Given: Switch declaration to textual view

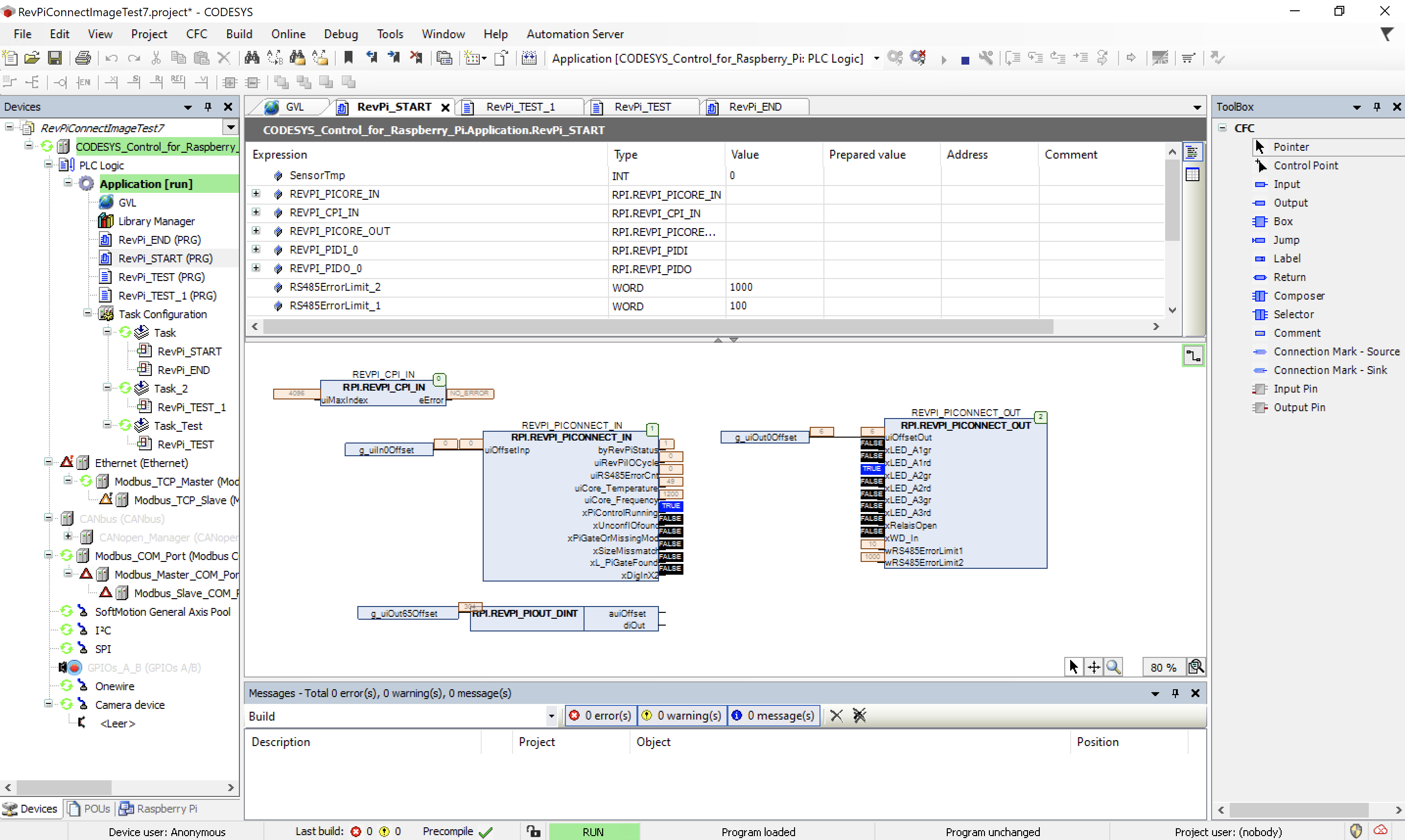Looking at the screenshot, I should point(1192,152).
